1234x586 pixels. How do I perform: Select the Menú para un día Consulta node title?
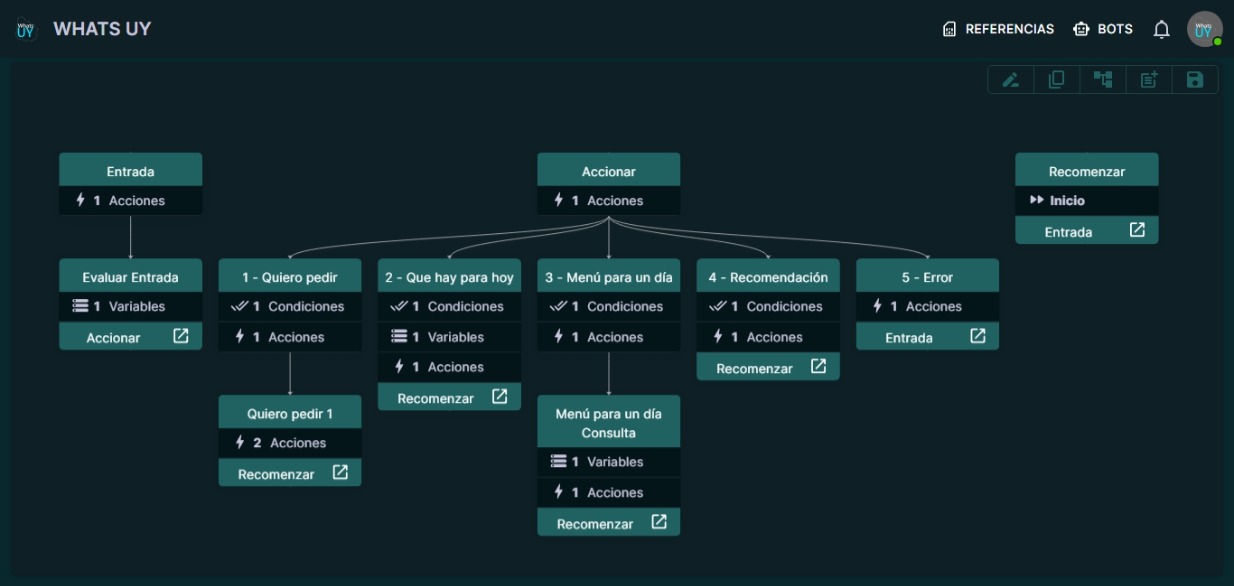(608, 423)
